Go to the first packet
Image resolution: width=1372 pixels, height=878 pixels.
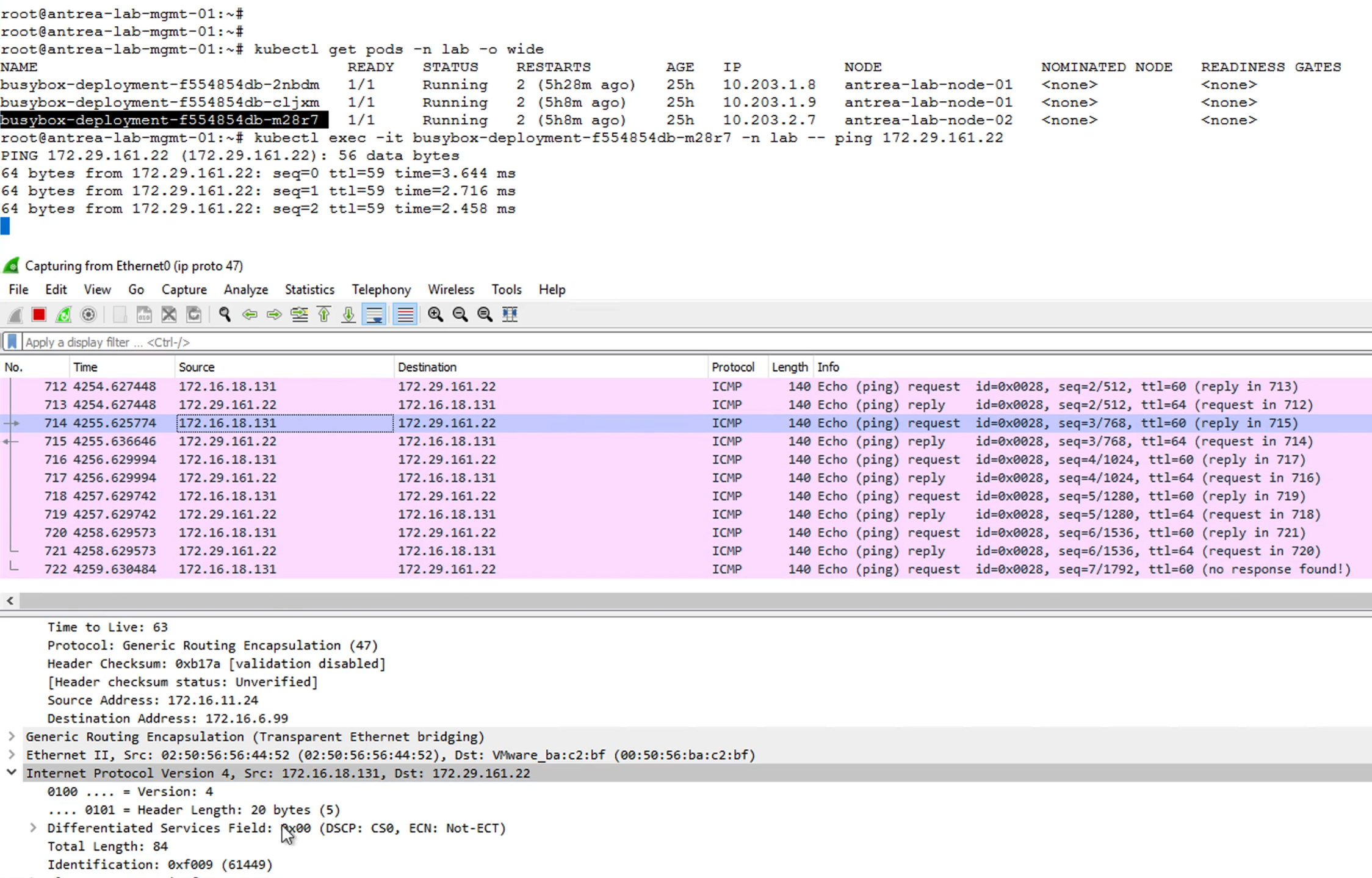click(324, 314)
